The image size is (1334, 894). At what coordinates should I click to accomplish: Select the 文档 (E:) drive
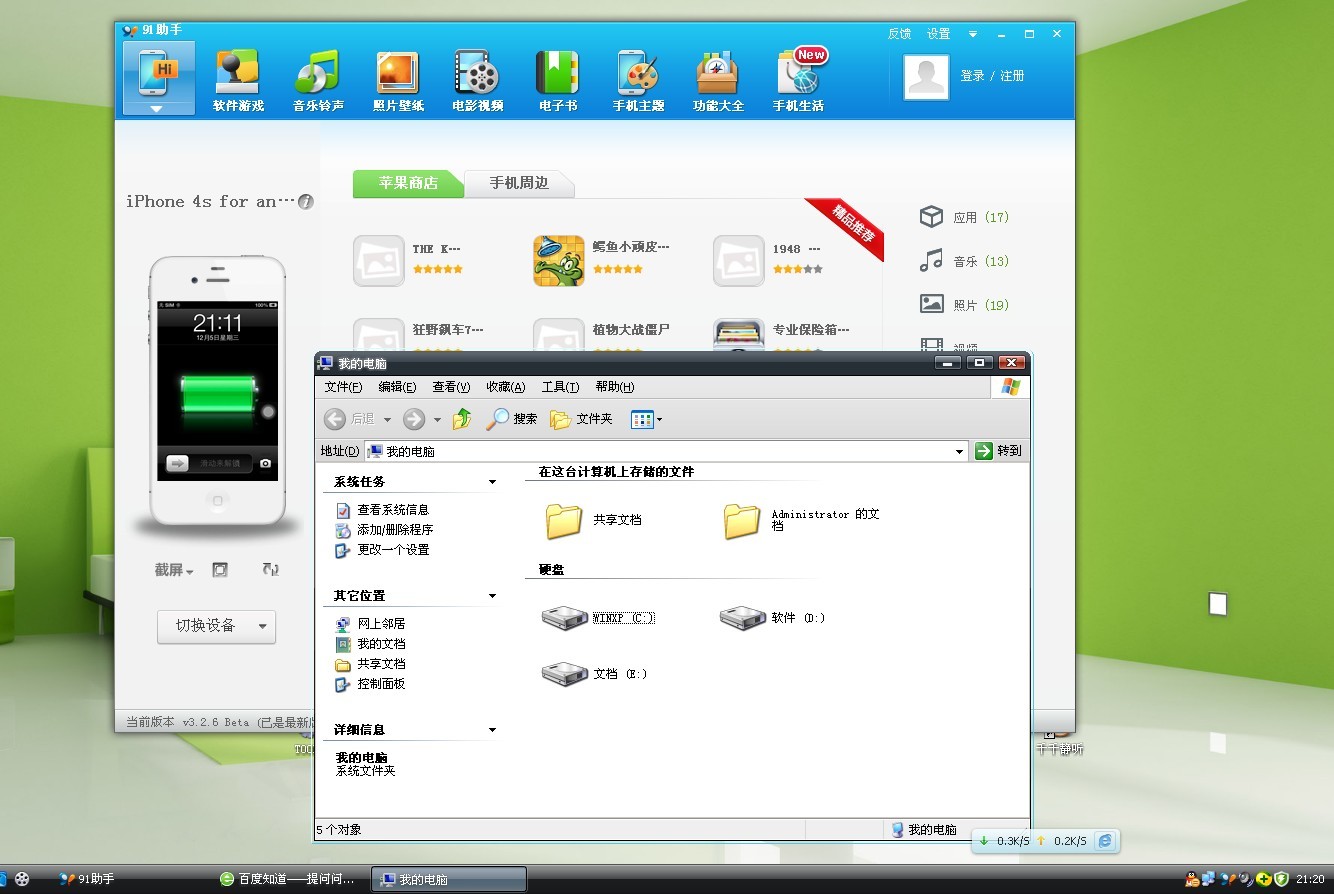(594, 674)
